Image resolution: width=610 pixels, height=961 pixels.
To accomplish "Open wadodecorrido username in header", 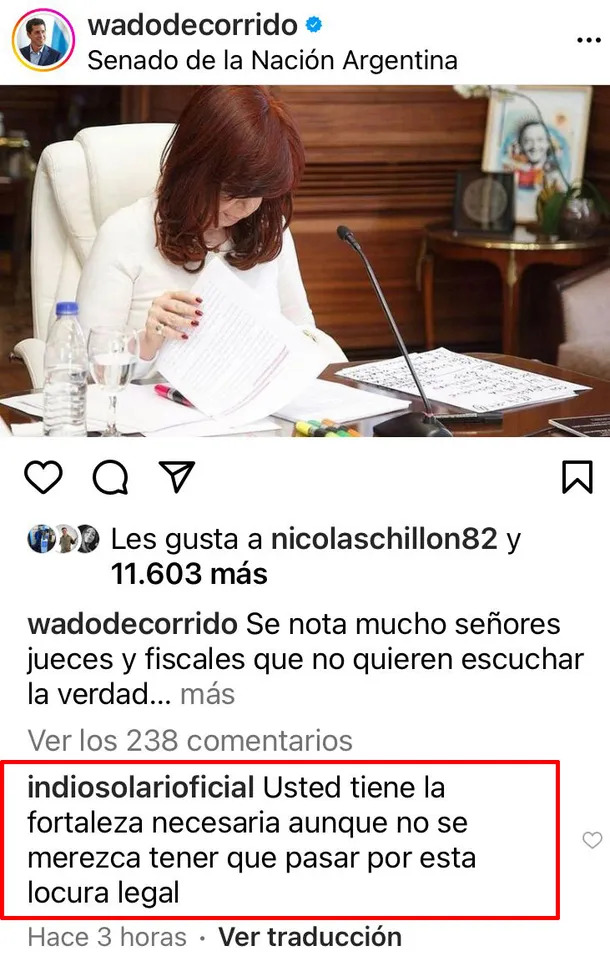I will 193,25.
